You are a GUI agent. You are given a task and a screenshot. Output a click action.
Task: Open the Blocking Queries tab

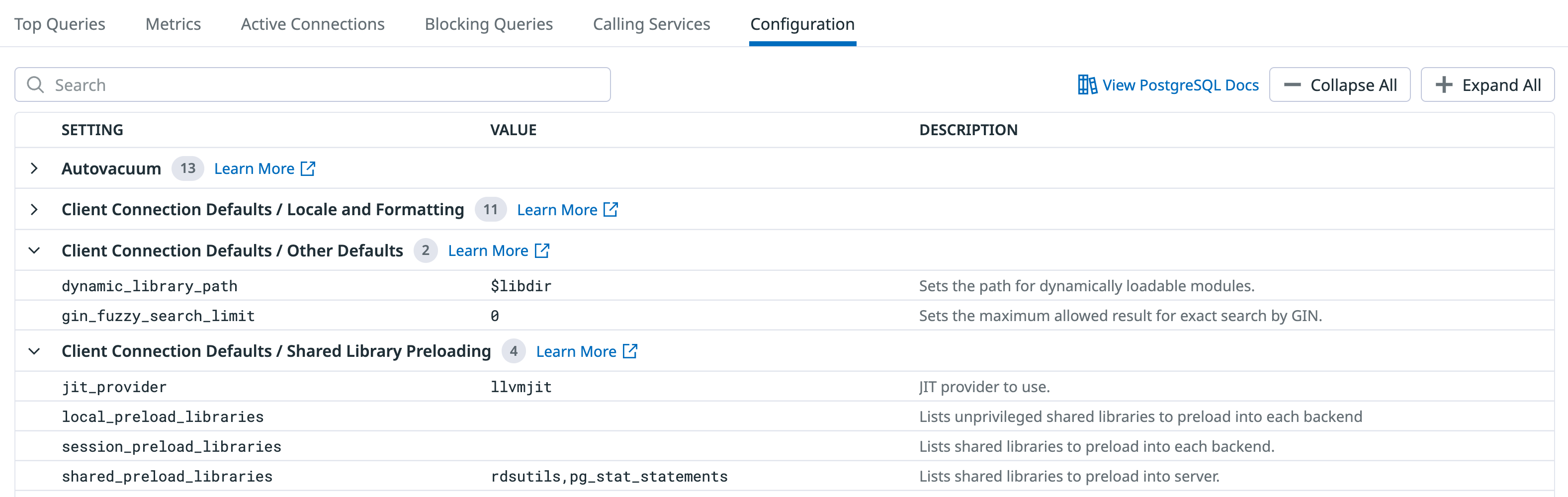click(488, 24)
